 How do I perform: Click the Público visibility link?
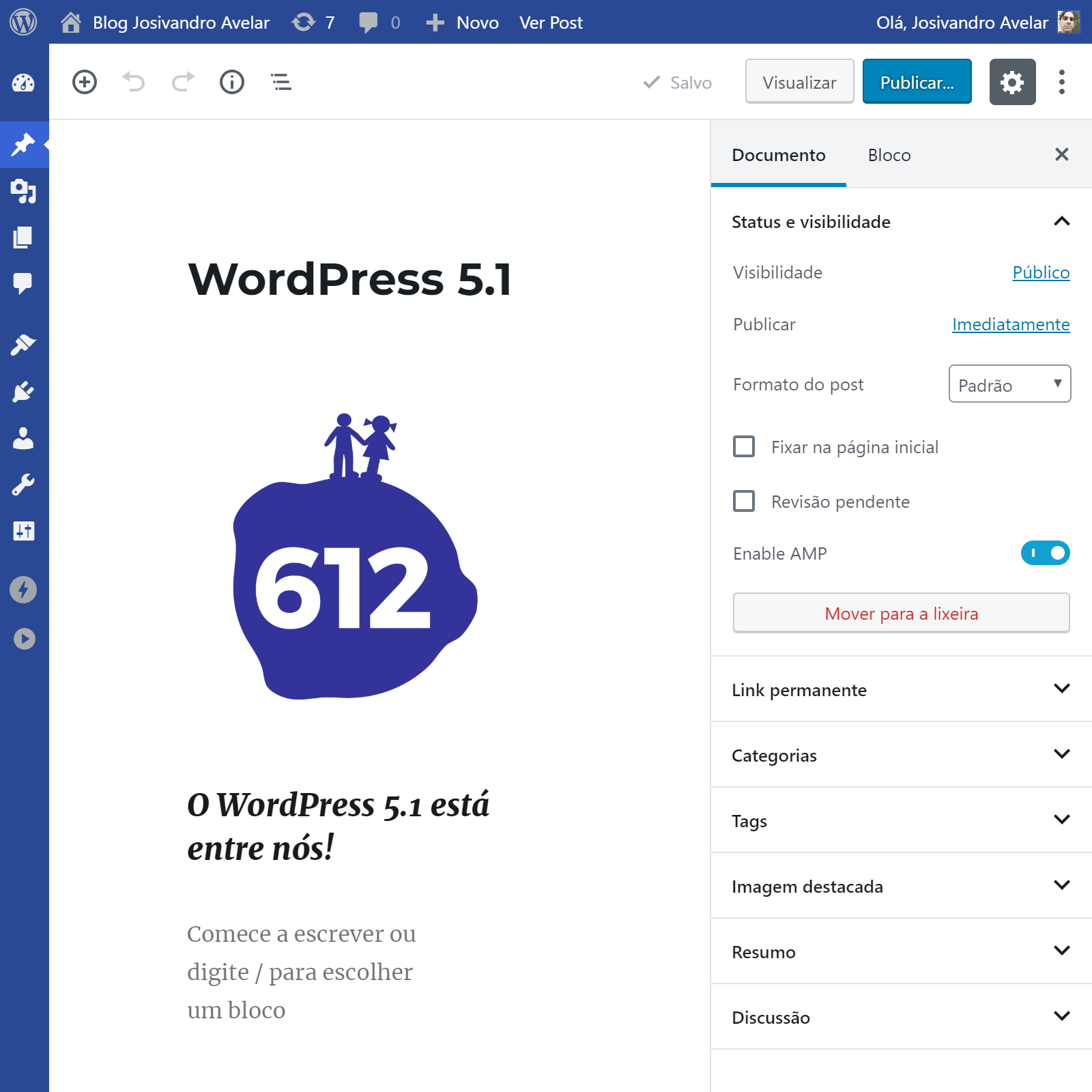(x=1041, y=272)
